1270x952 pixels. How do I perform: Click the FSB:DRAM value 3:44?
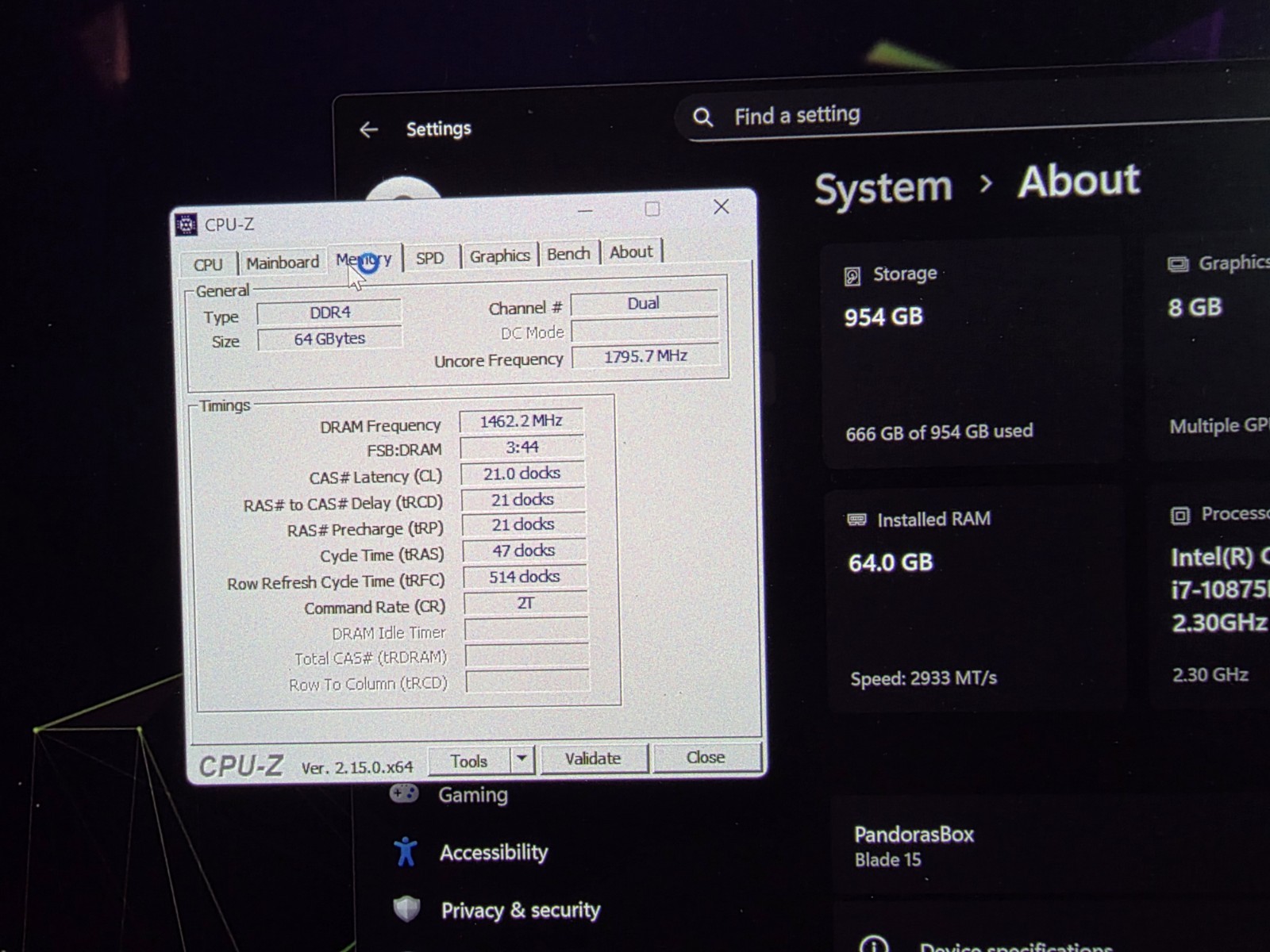[521, 447]
